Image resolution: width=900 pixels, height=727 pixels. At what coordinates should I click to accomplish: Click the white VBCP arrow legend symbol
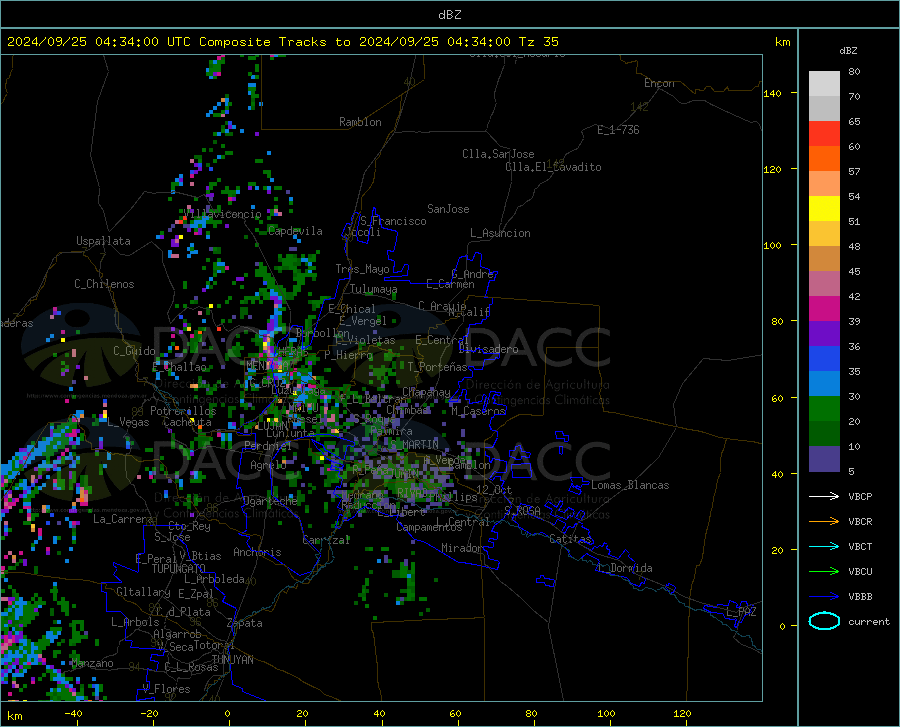click(824, 496)
